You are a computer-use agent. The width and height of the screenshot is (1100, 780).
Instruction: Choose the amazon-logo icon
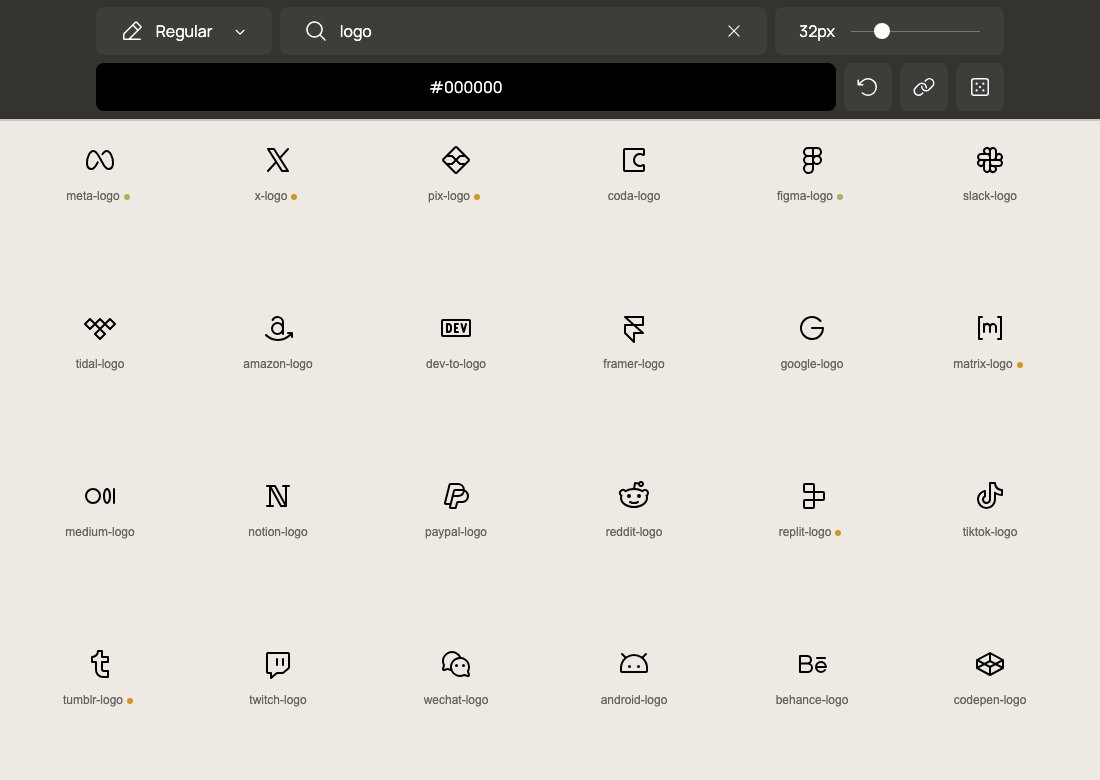(x=278, y=328)
